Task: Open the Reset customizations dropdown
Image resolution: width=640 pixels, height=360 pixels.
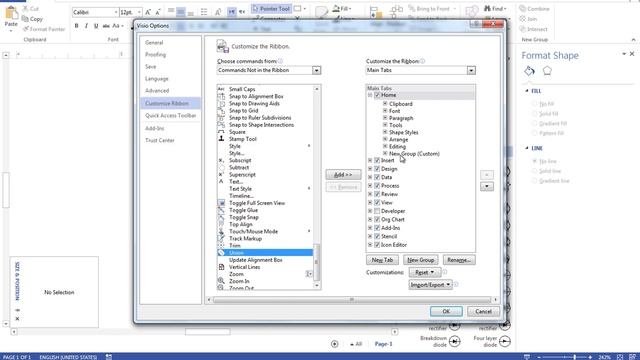Action: (x=424, y=272)
